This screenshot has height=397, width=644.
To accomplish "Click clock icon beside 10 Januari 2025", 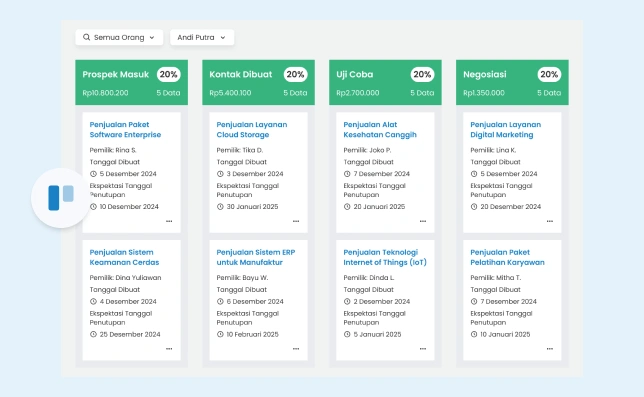I will pos(474,334).
